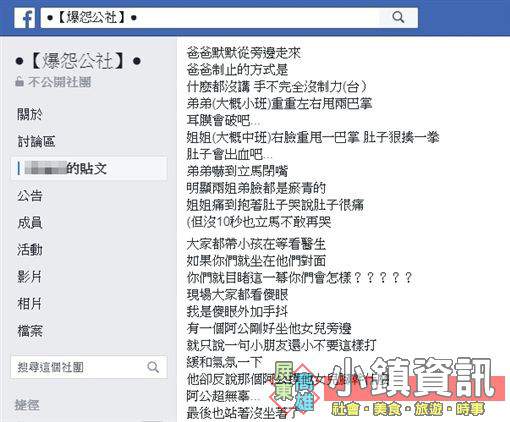Click the 不公開社團 privacy label
This screenshot has height=422, width=510.
click(59, 82)
